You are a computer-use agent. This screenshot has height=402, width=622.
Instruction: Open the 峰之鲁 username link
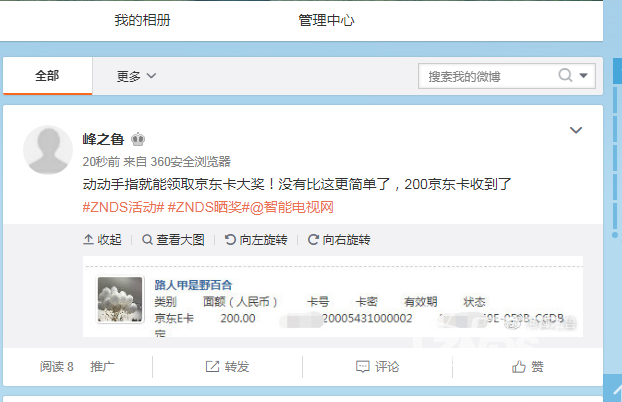click(103, 139)
